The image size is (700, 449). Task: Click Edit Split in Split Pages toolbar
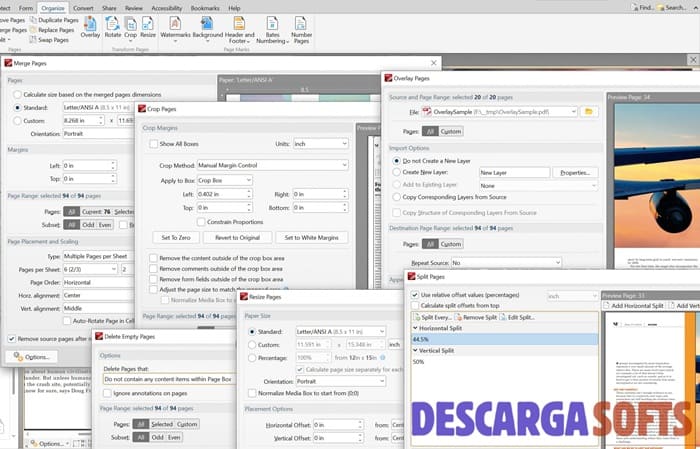click(x=517, y=317)
